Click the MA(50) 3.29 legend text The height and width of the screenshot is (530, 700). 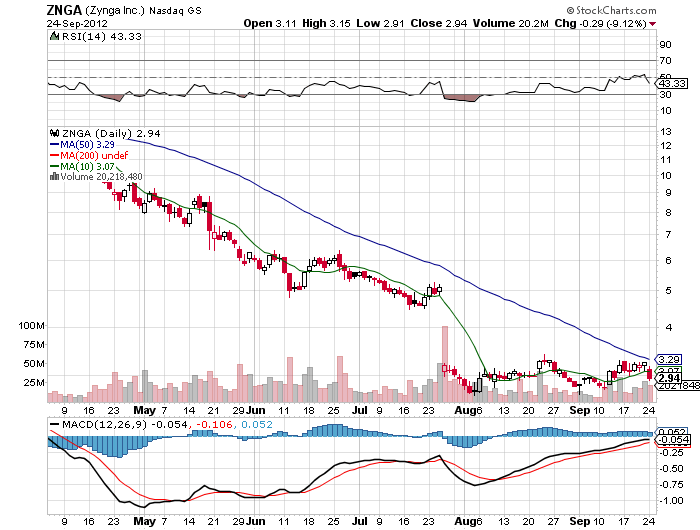click(x=88, y=145)
